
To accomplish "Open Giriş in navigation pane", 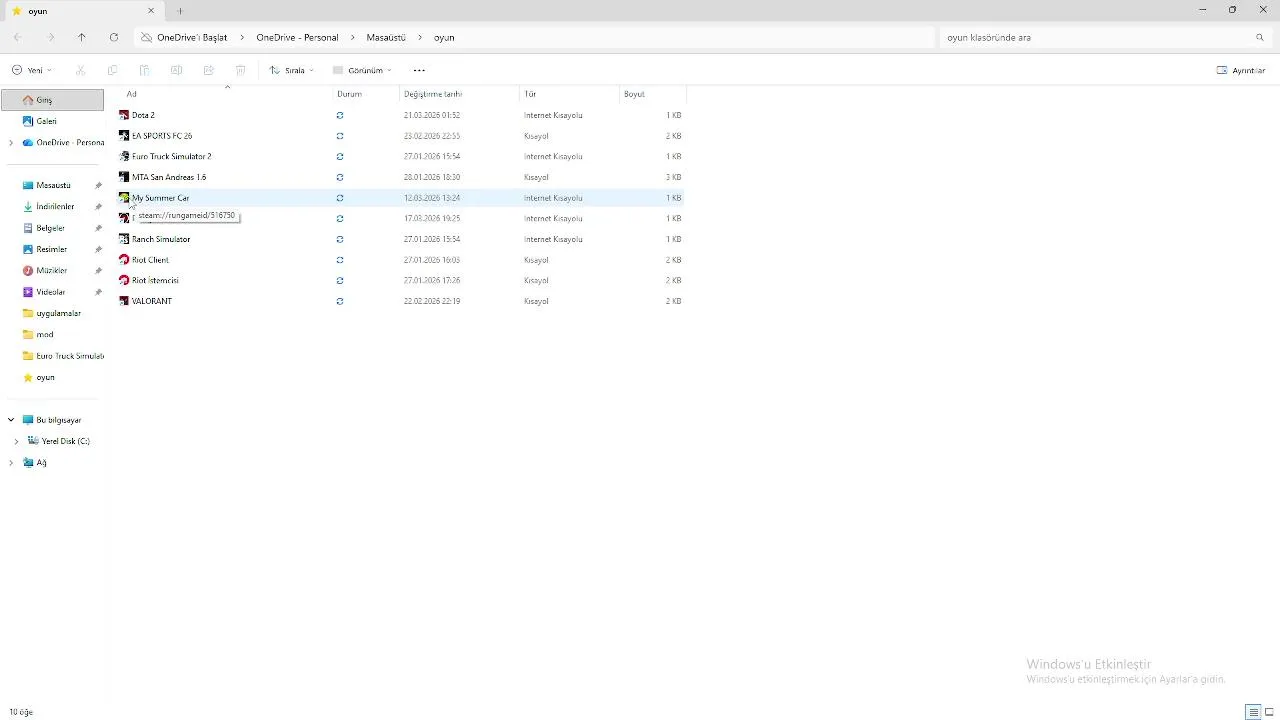I will pyautogui.click(x=52, y=100).
